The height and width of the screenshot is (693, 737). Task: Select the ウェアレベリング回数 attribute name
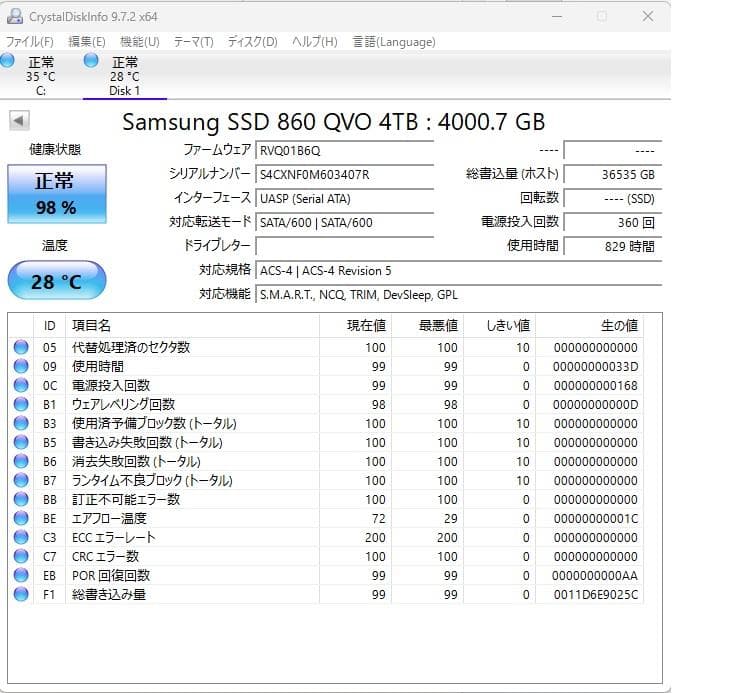[x=123, y=404]
